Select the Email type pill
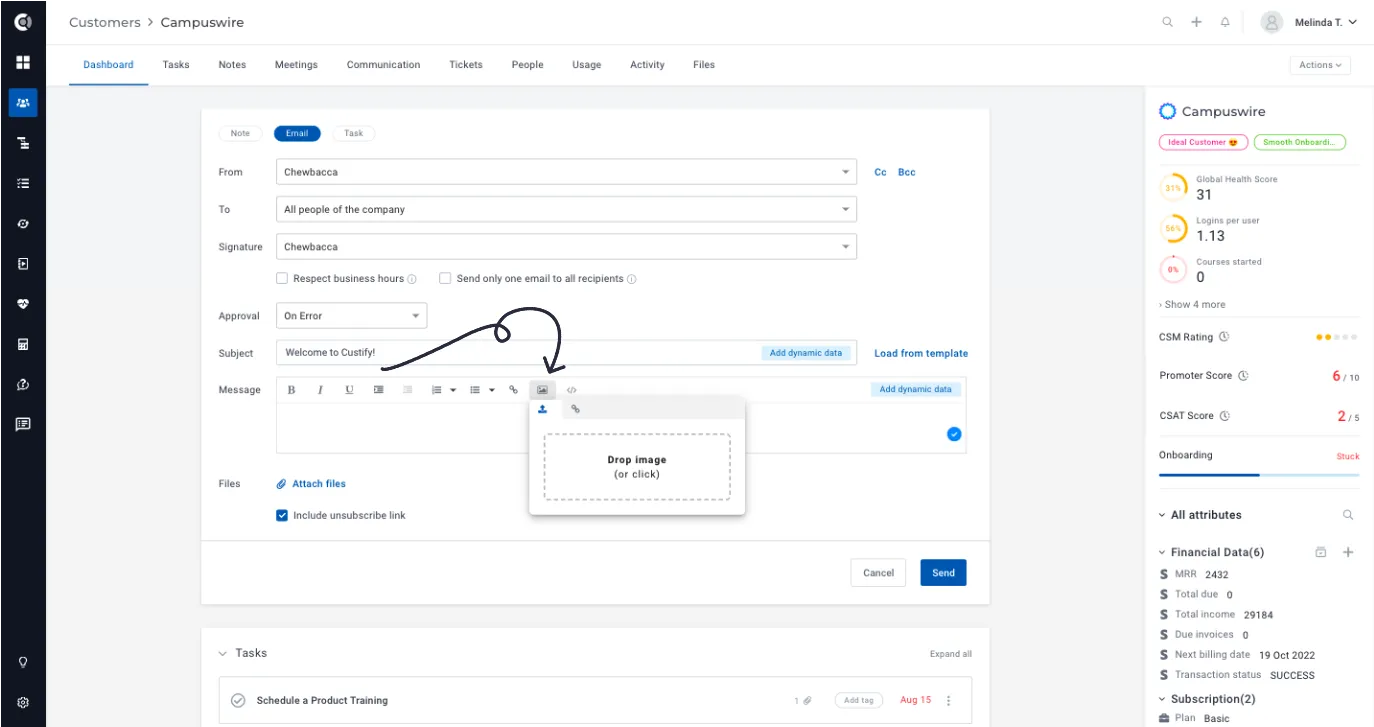This screenshot has width=1374, height=727. point(297,134)
